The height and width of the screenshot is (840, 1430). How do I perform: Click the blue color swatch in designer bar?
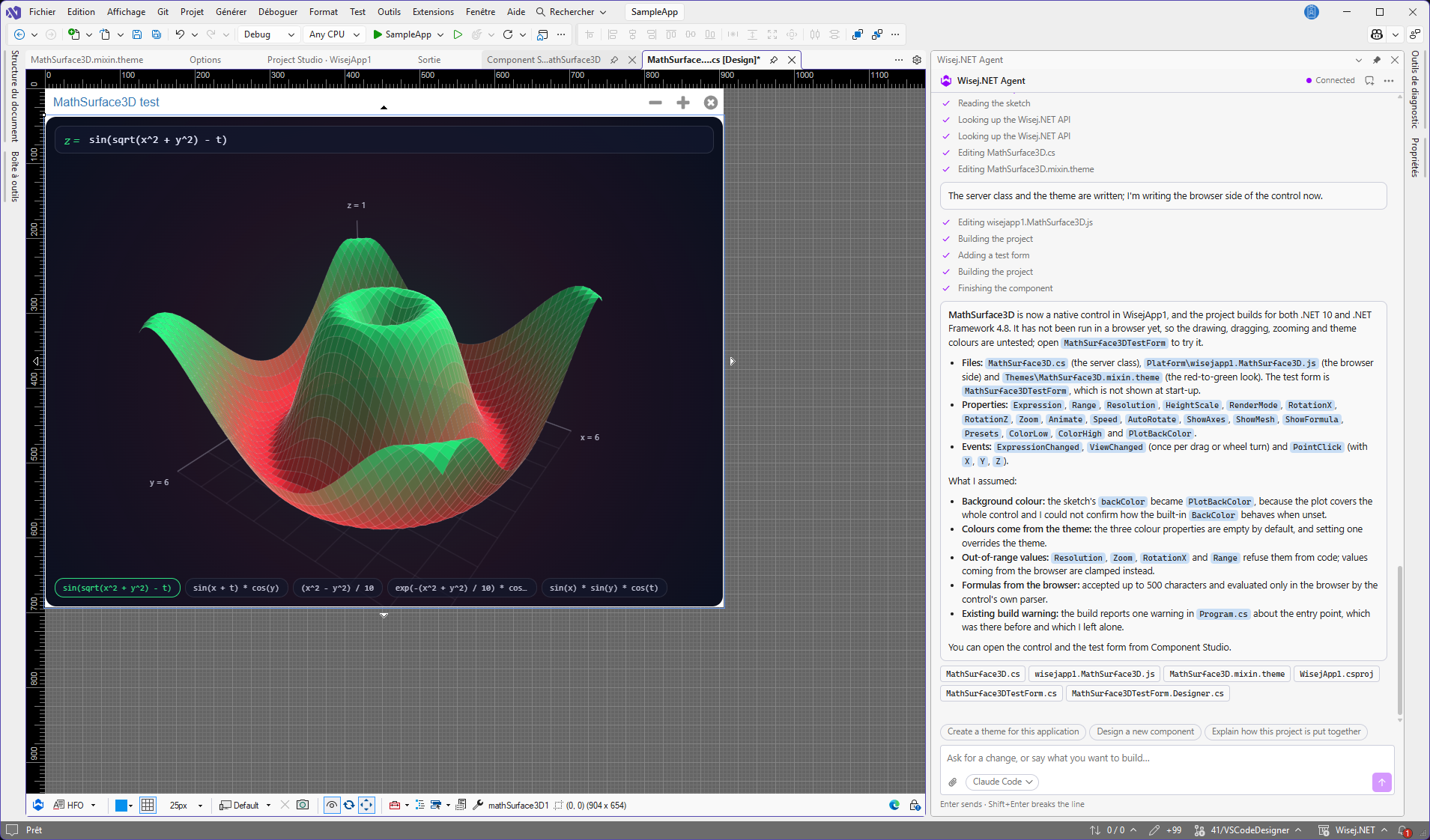[x=121, y=805]
